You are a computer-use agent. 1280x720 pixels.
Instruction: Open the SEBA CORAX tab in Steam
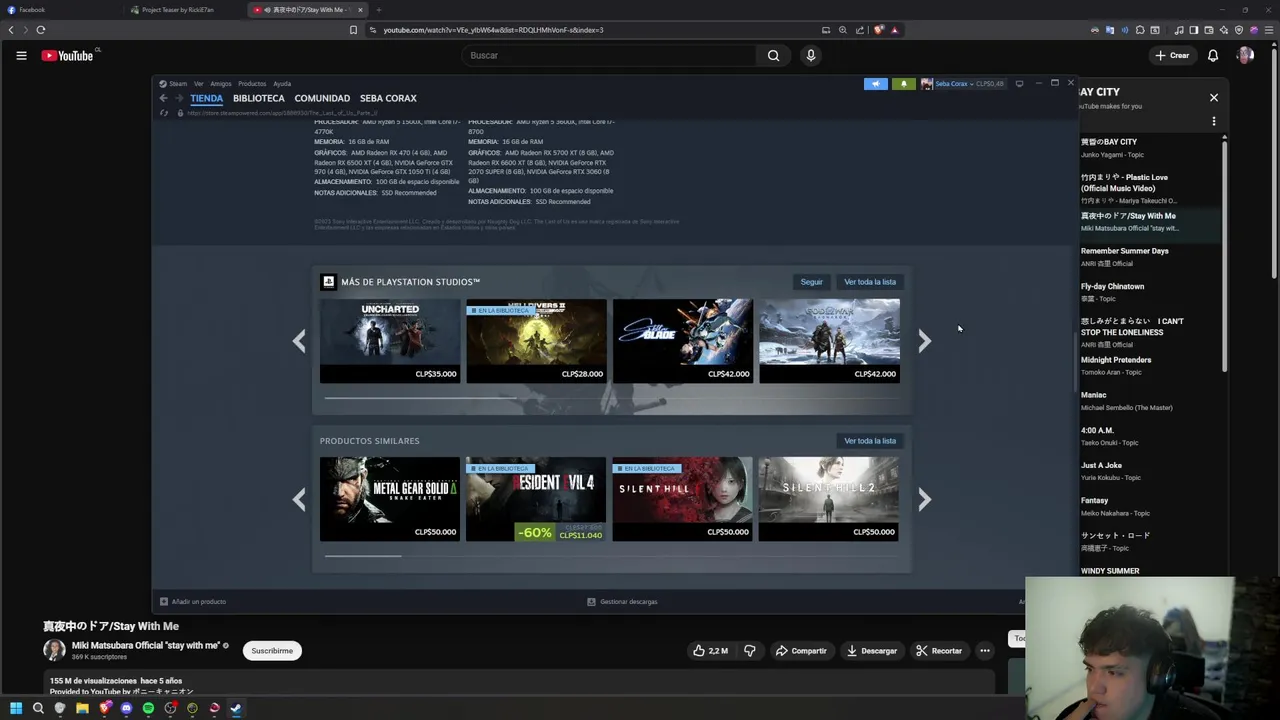pos(388,98)
